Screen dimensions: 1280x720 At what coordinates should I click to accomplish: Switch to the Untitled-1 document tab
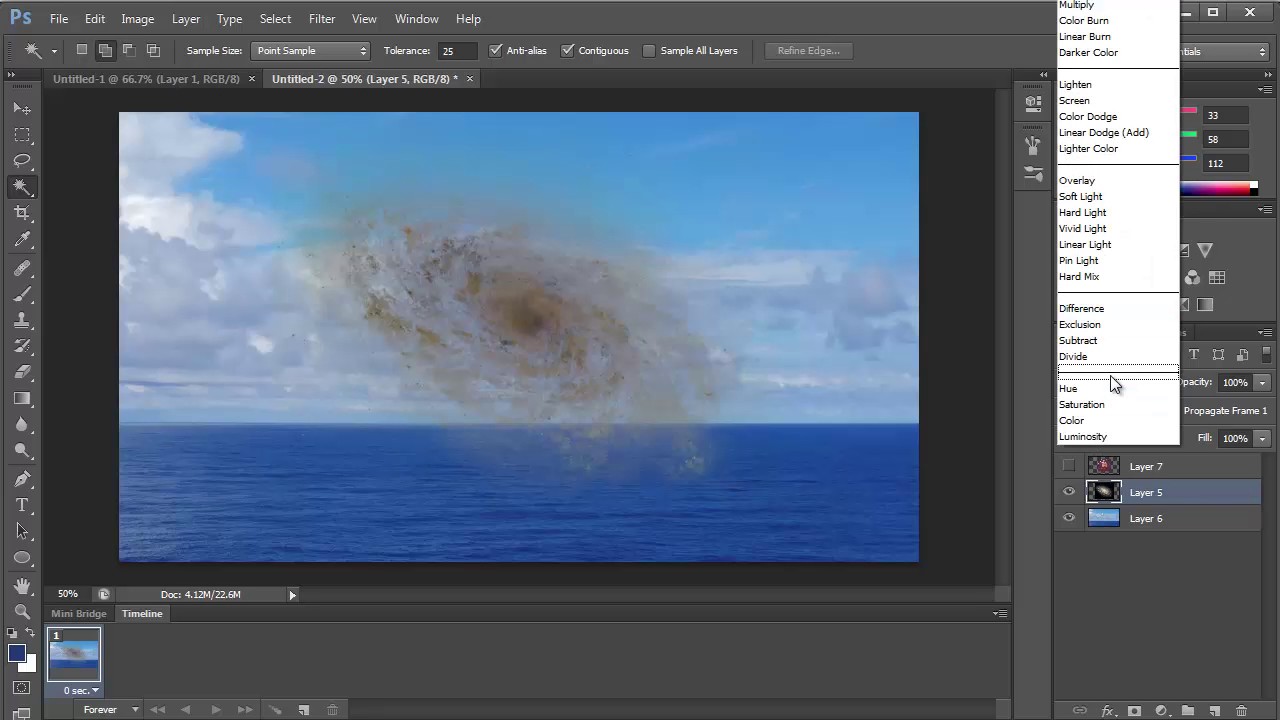click(146, 79)
